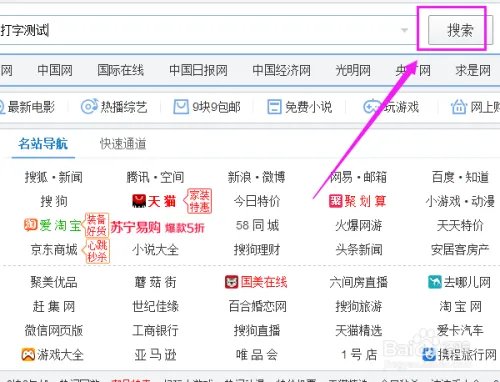
Task: Open the 工商银行 link
Action: [x=155, y=330]
